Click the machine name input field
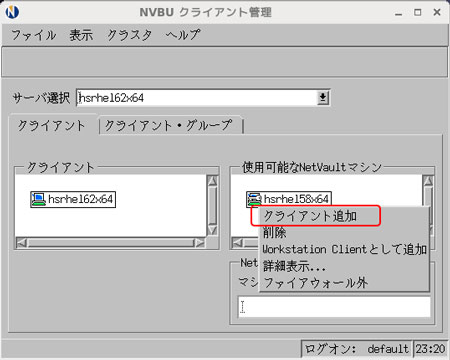 [334, 307]
